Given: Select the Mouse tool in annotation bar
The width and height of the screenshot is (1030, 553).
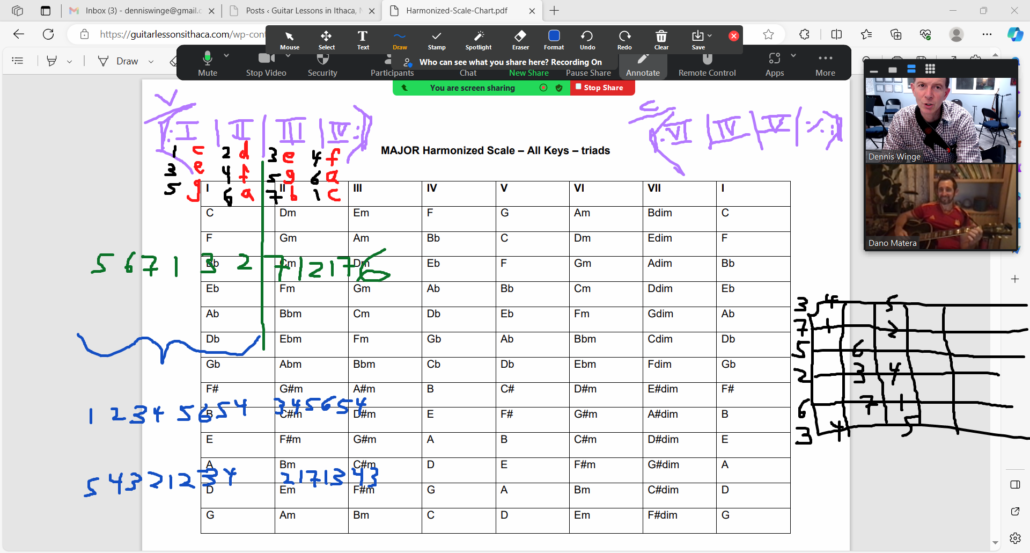Looking at the screenshot, I should [x=289, y=39].
